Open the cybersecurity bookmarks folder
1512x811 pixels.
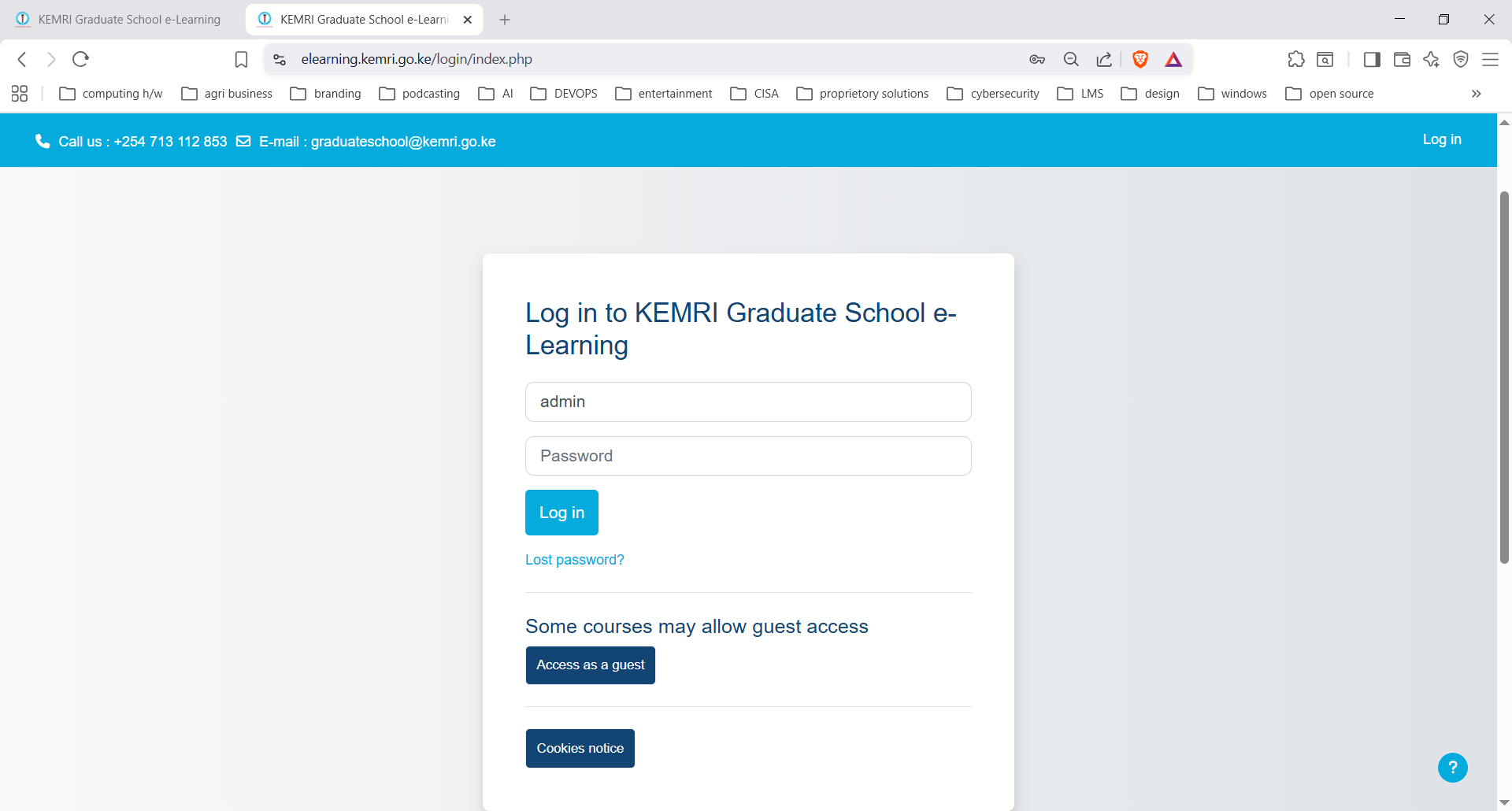[993, 93]
